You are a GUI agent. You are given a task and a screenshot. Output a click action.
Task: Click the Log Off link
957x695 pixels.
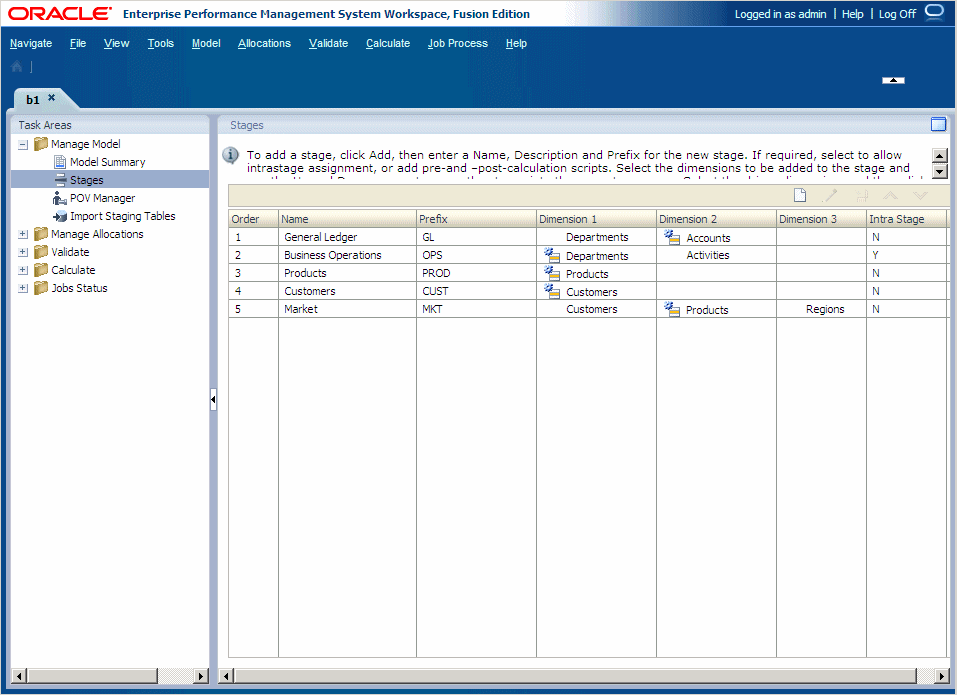click(x=895, y=14)
